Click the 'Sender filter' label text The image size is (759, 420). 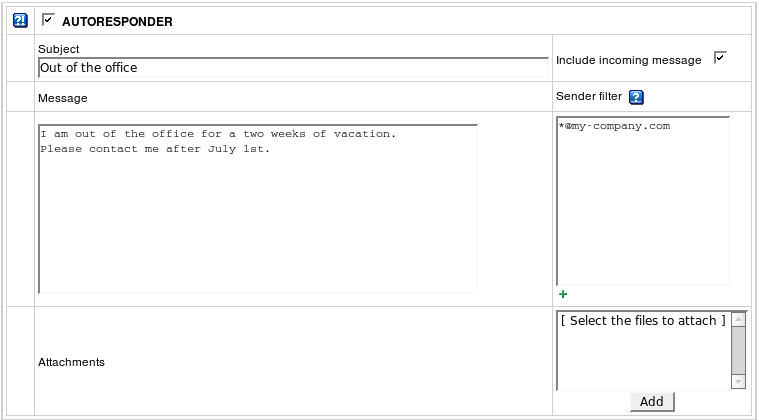pyautogui.click(x=588, y=97)
